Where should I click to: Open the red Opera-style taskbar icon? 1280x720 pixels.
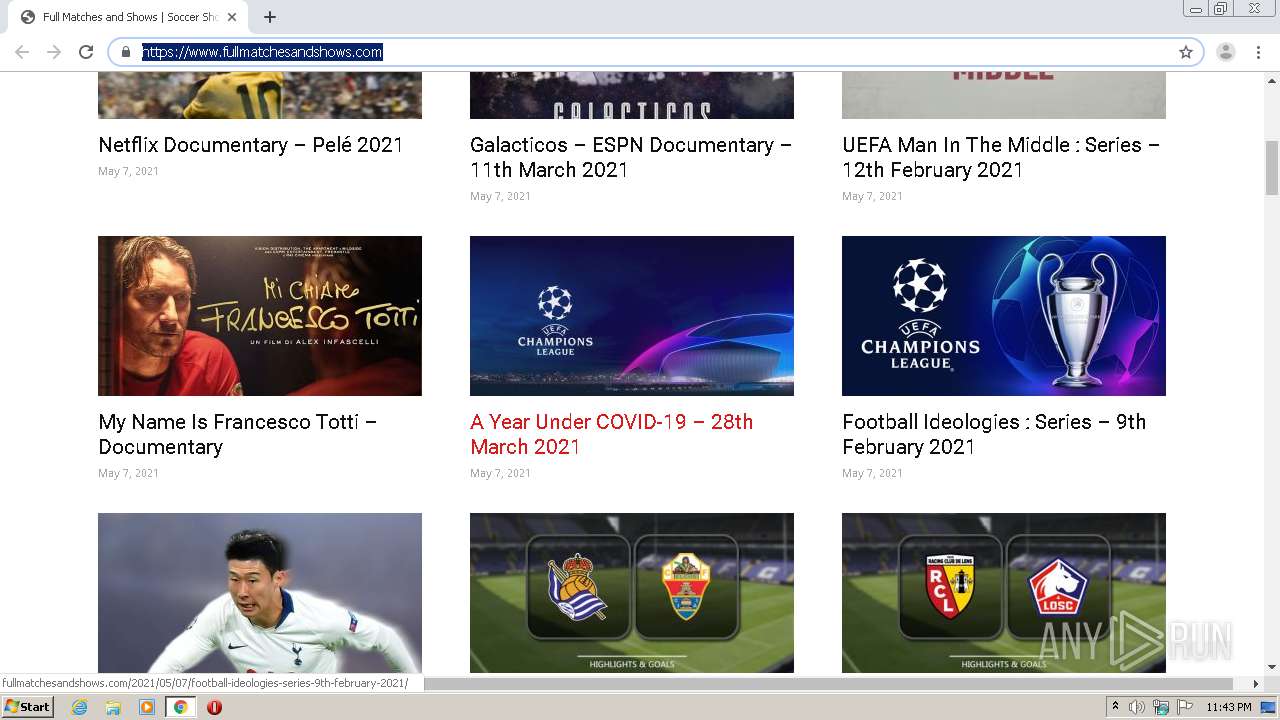pos(214,707)
